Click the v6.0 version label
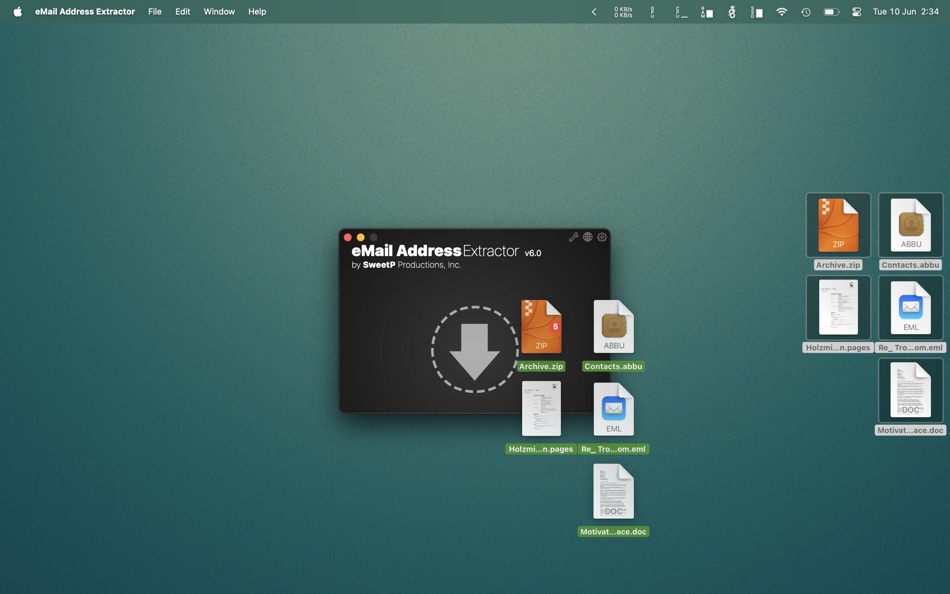Viewport: 950px width, 594px height. pos(533,253)
